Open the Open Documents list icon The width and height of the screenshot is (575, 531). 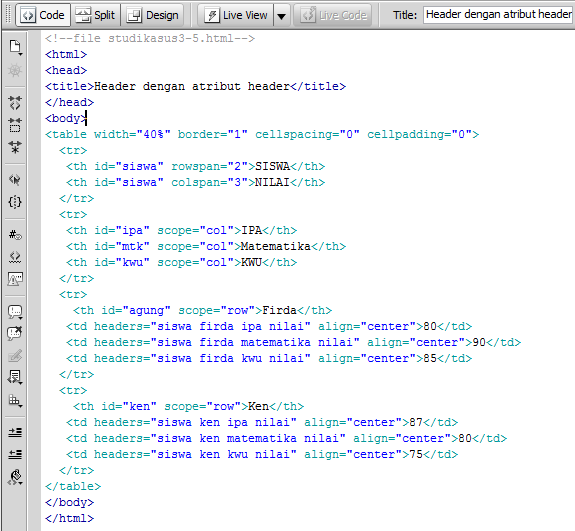point(15,47)
